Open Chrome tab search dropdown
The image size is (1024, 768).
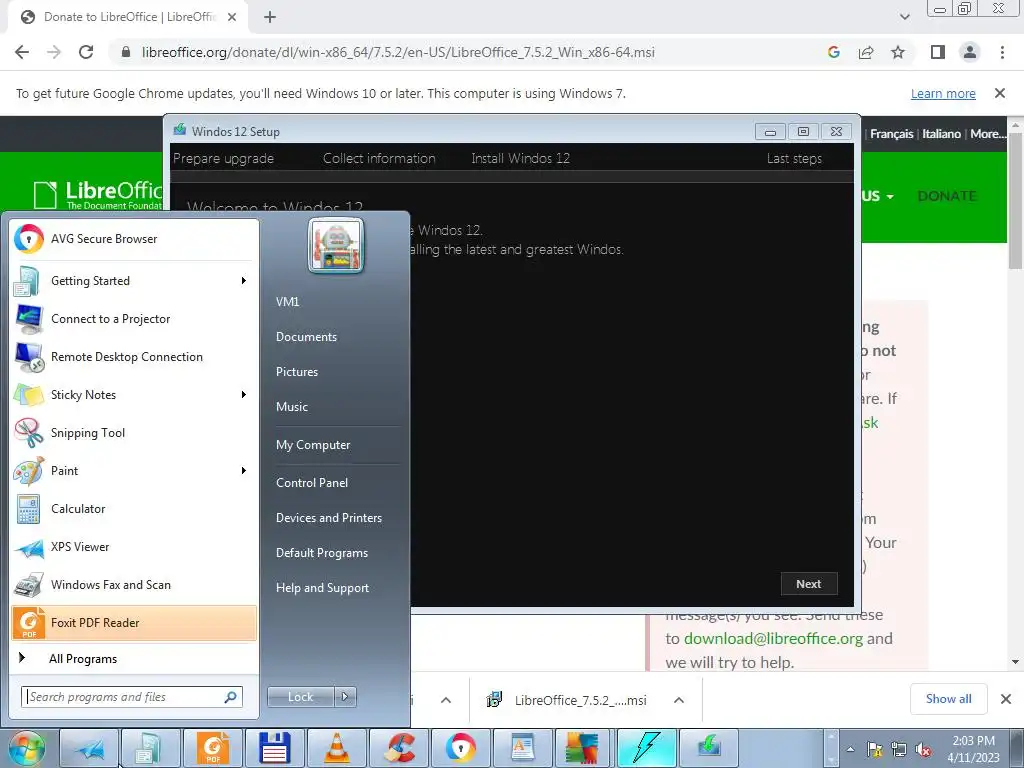pos(904,17)
